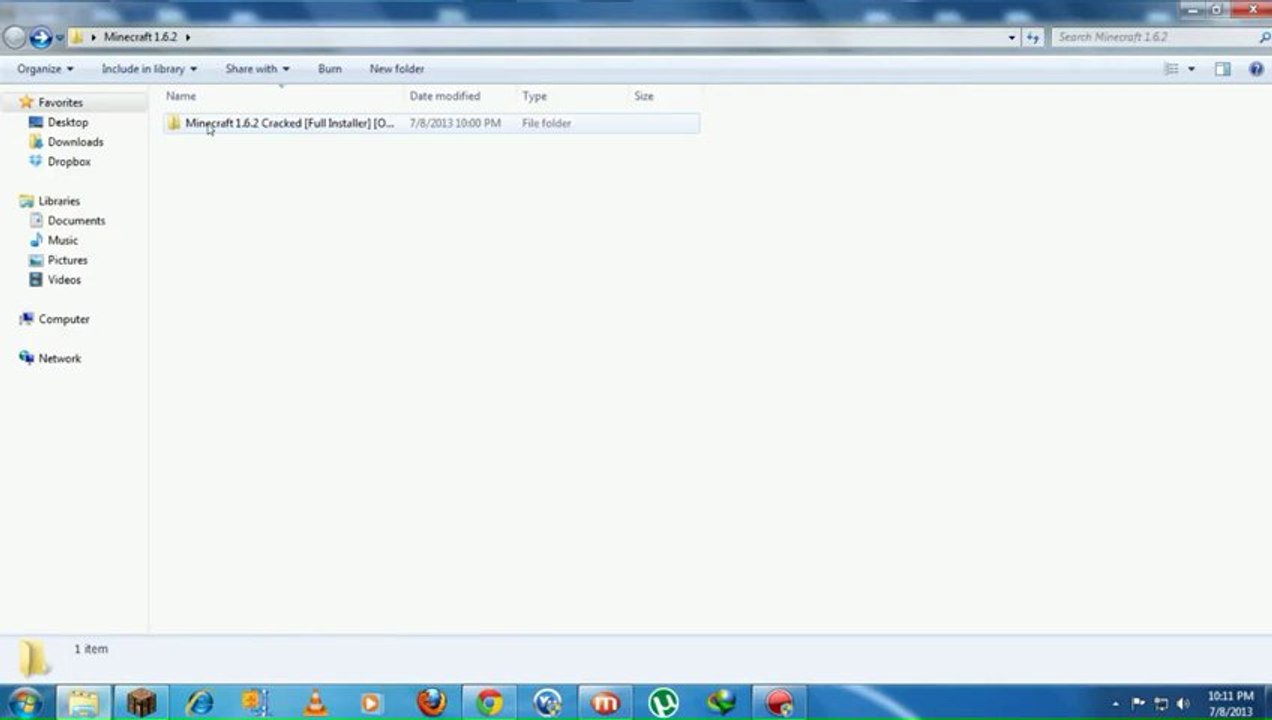Click the Minecraft 1.6.2 breadcrumb in address bar
Image resolution: width=1272 pixels, height=720 pixels.
pos(140,37)
